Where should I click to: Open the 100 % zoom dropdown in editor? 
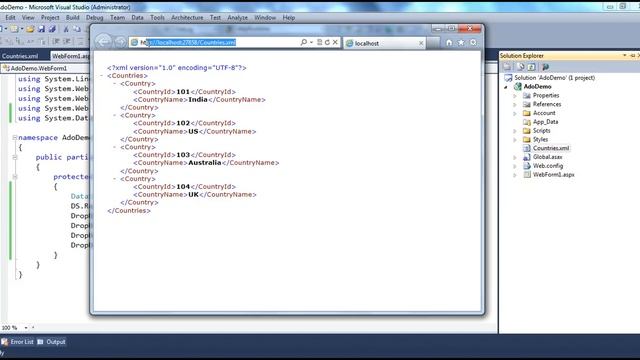[x=25, y=327]
